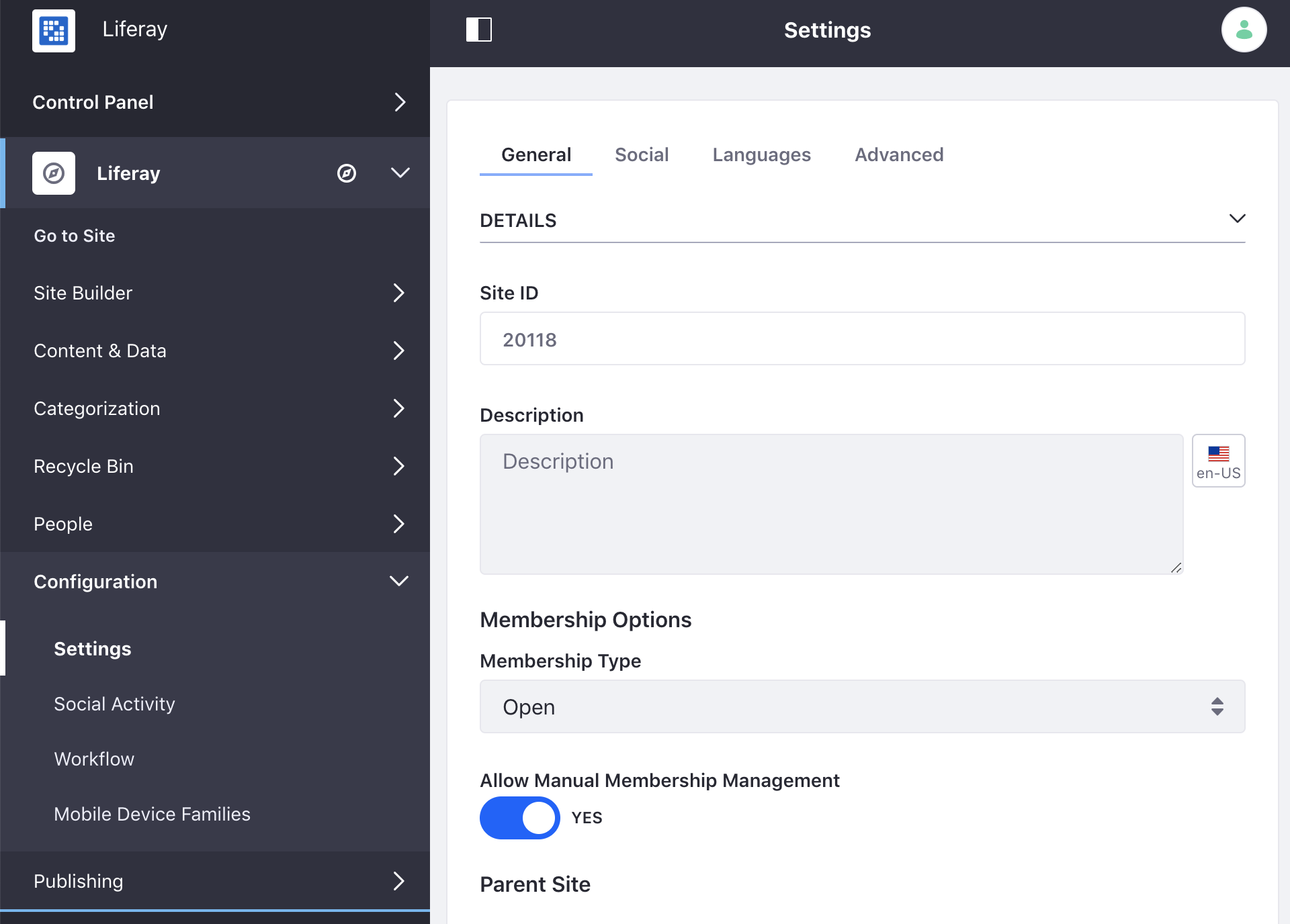The width and height of the screenshot is (1290, 924).
Task: Click the Parent Site heading
Action: [535, 884]
